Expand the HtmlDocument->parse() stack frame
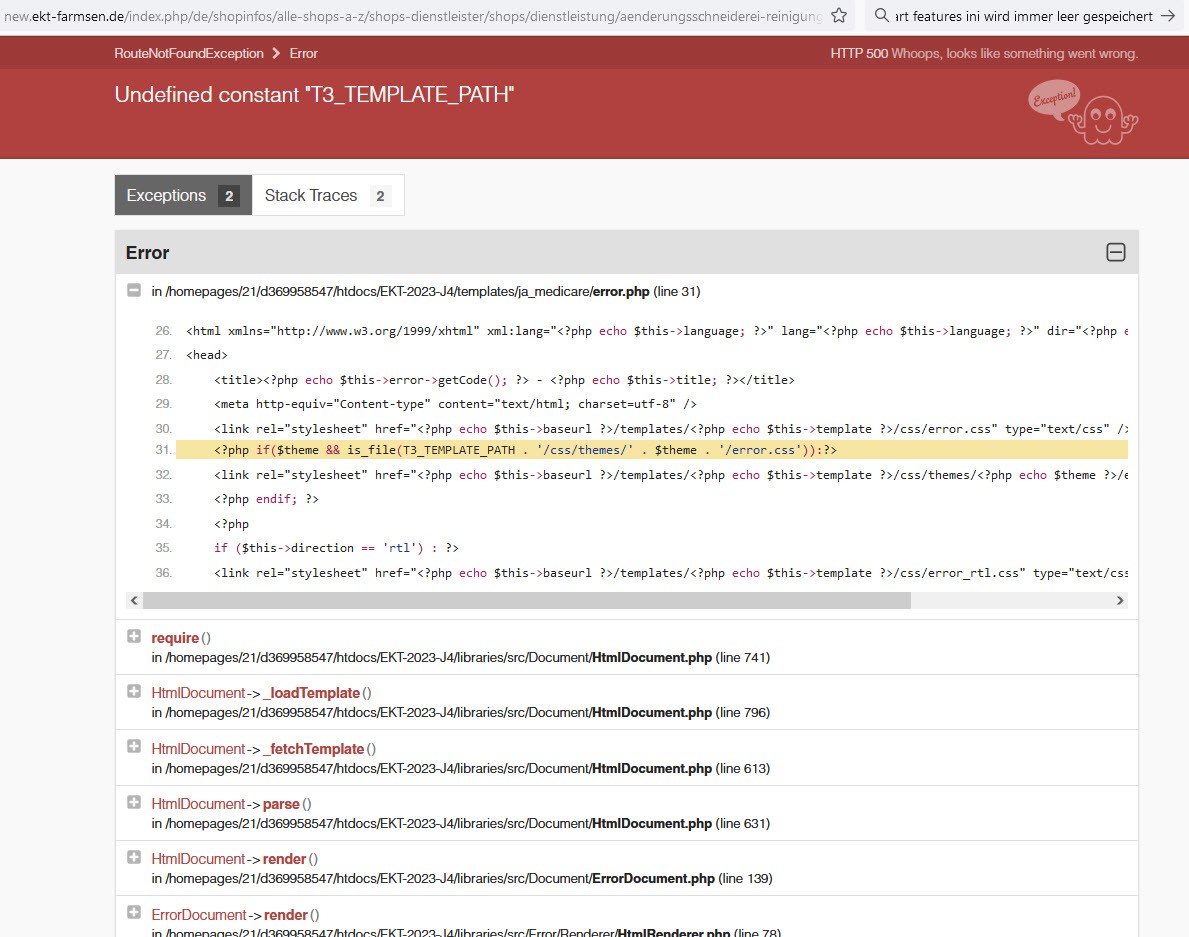The width and height of the screenshot is (1189, 937). click(134, 803)
